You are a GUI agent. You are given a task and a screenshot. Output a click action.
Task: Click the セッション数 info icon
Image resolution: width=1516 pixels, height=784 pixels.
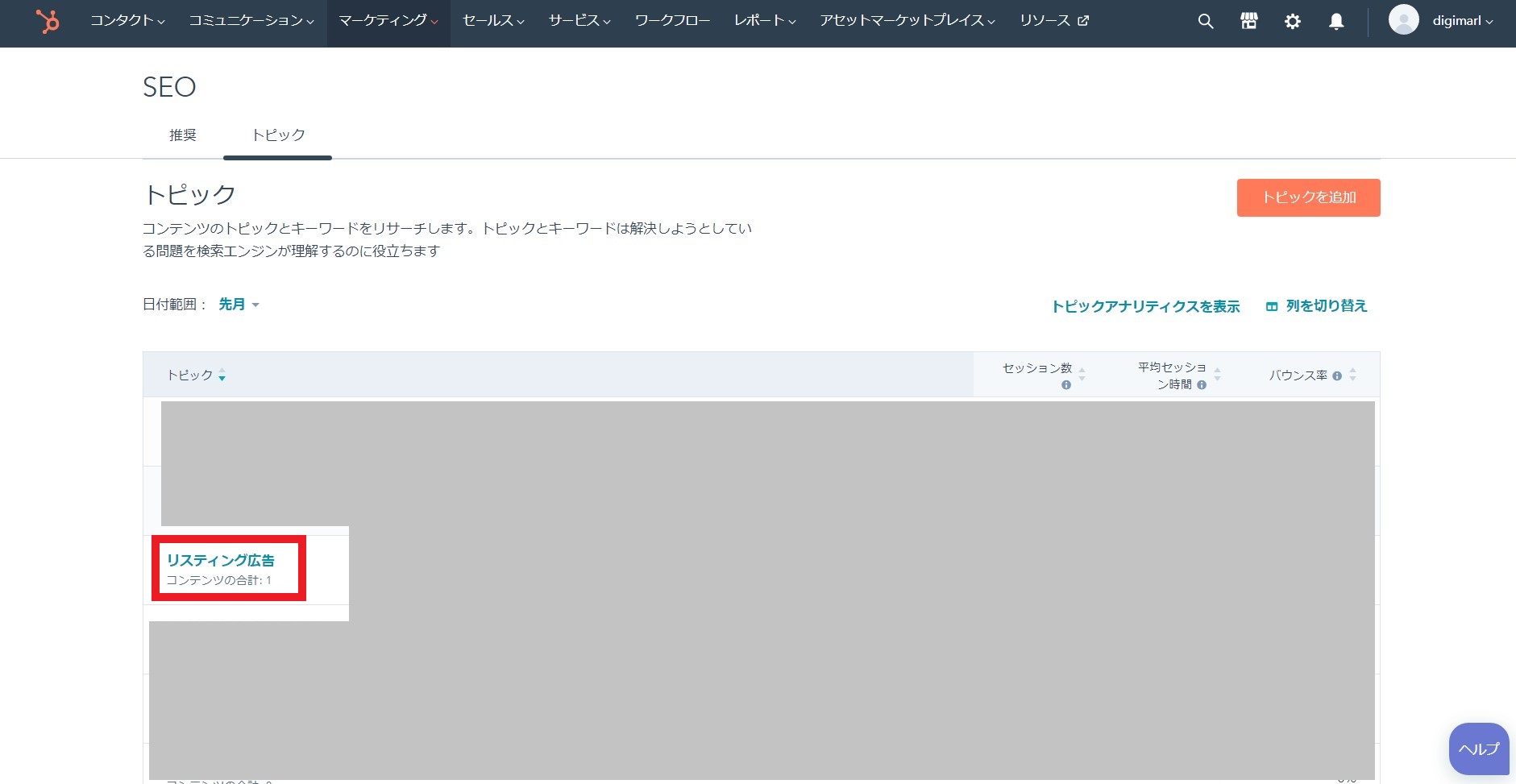click(x=1066, y=385)
